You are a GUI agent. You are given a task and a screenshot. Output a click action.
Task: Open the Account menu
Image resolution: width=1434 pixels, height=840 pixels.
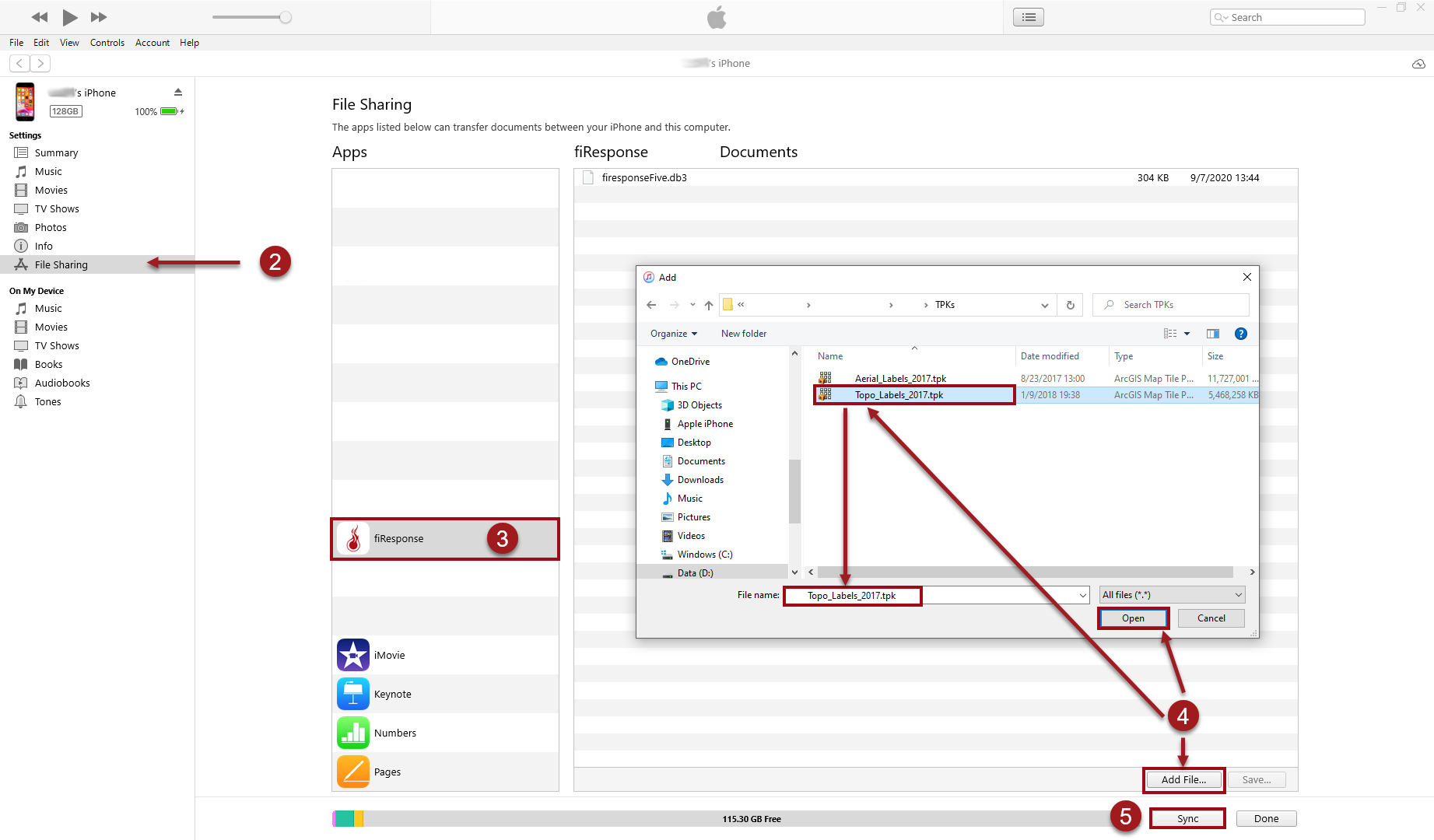(153, 43)
